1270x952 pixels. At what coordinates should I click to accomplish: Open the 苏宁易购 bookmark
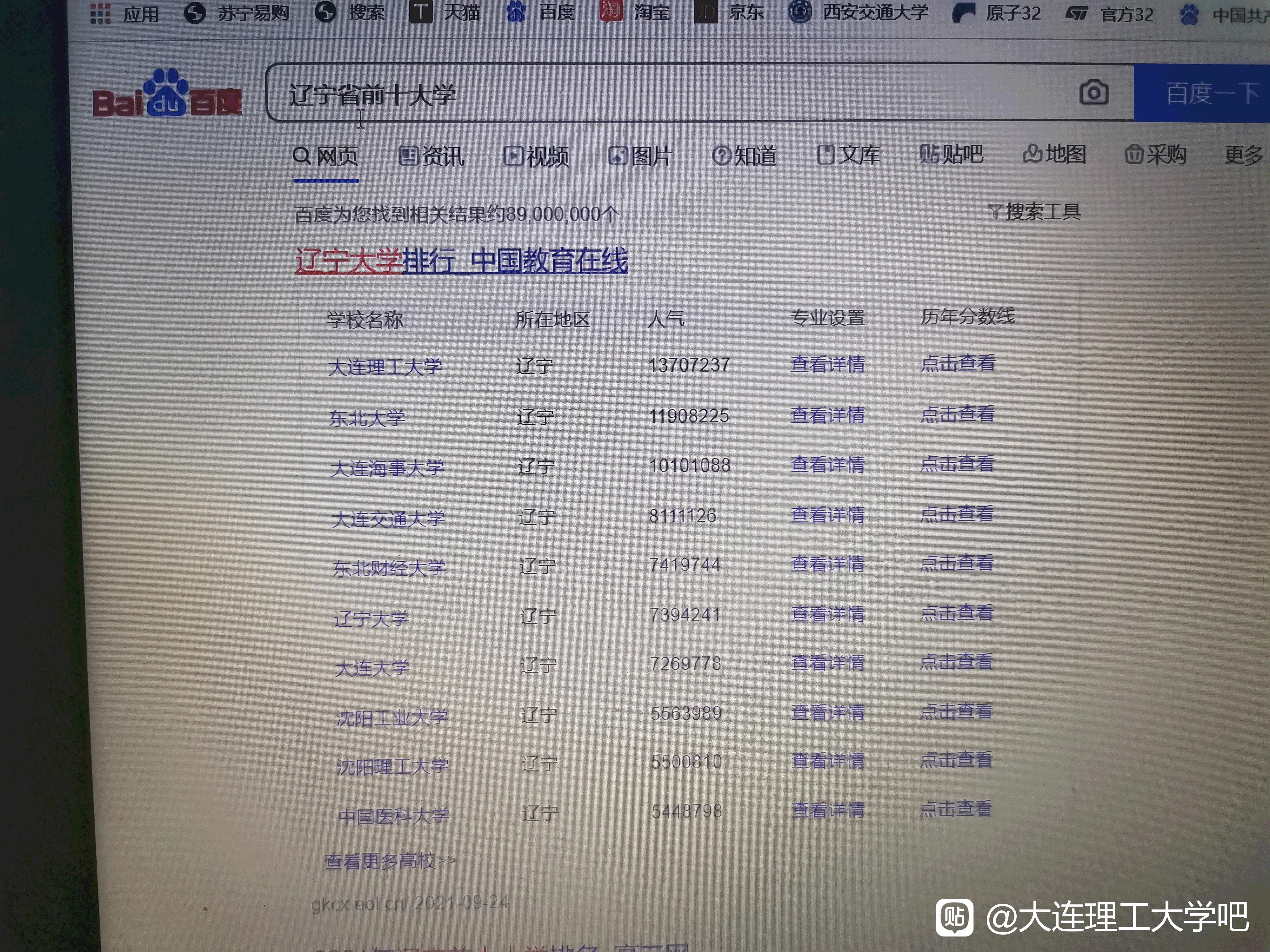click(237, 13)
